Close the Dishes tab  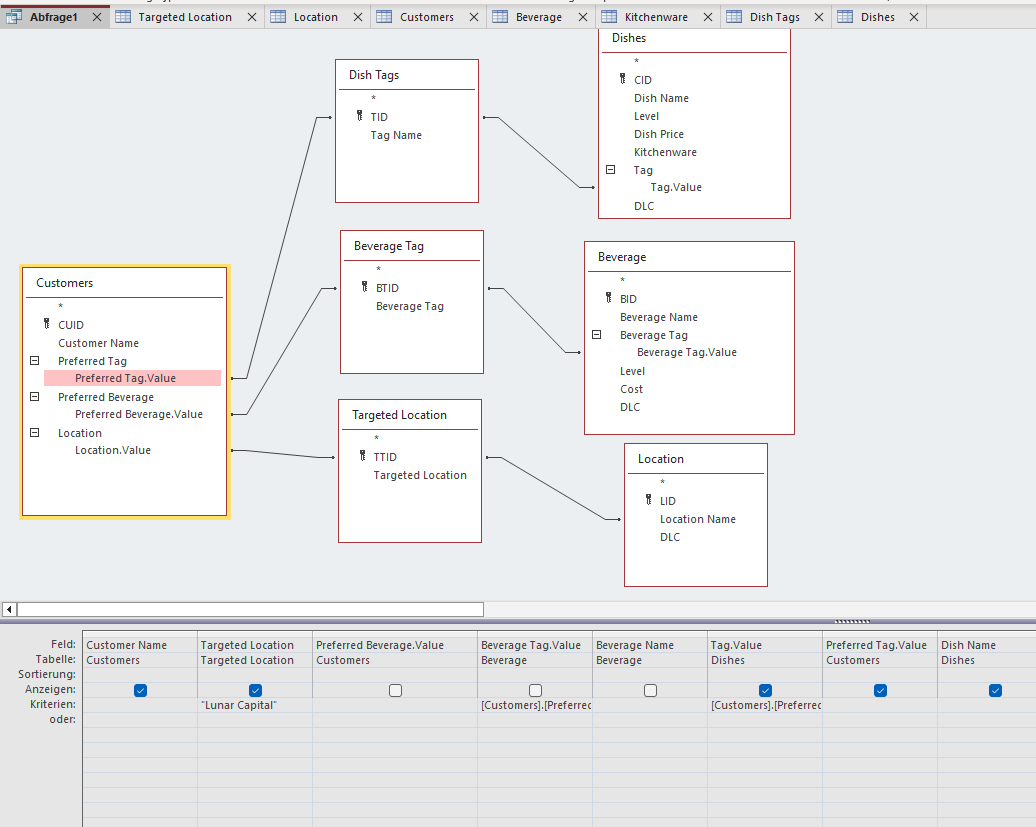[914, 17]
